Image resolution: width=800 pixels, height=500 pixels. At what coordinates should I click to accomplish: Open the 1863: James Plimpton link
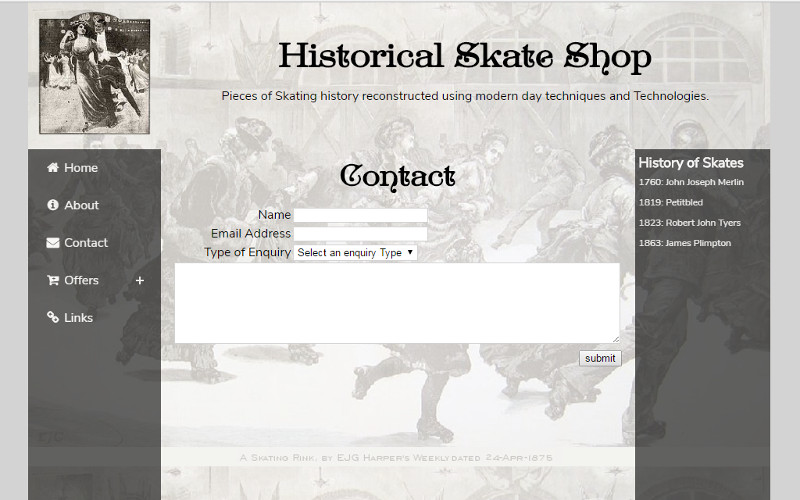coord(685,243)
